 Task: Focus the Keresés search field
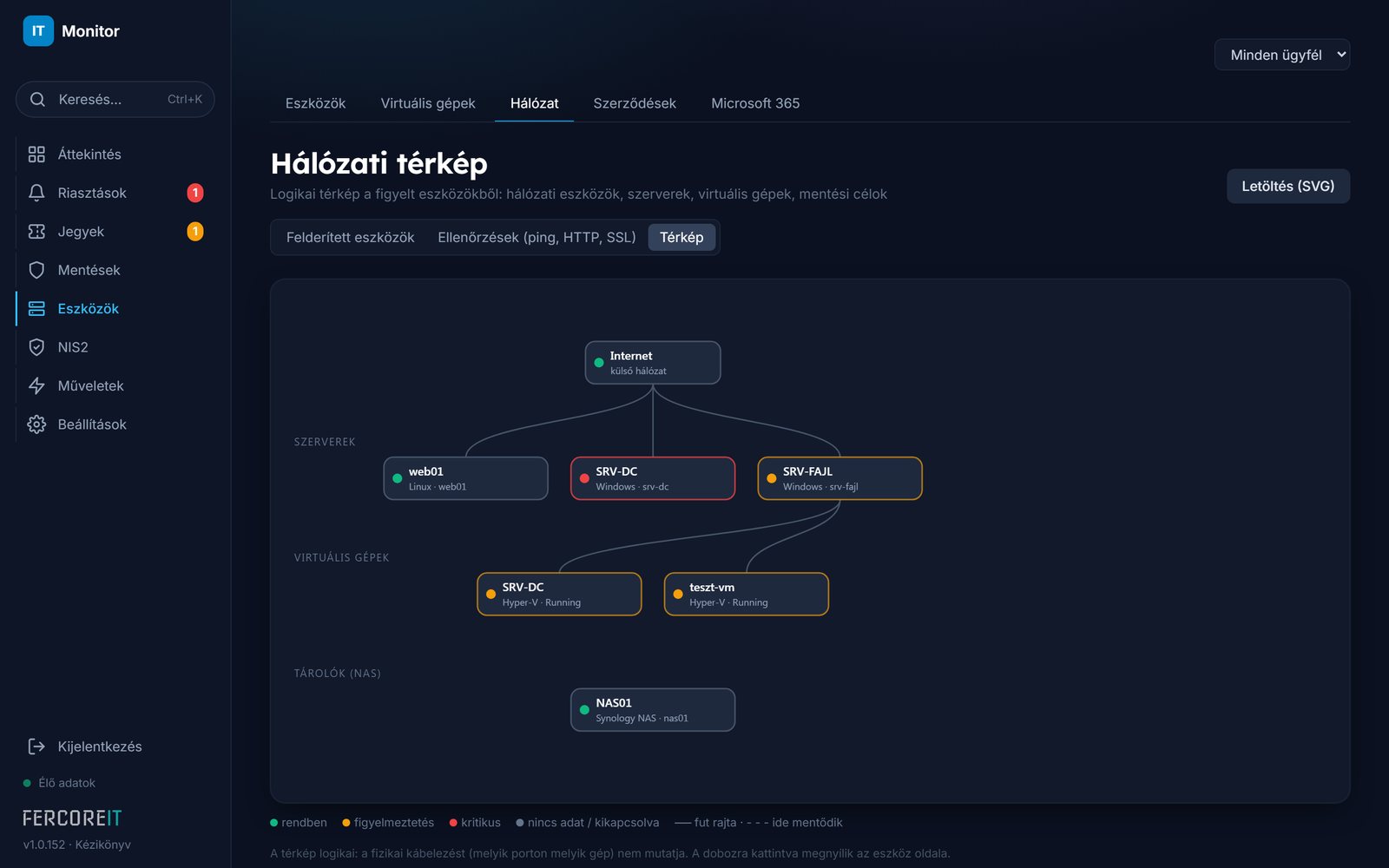click(115, 100)
